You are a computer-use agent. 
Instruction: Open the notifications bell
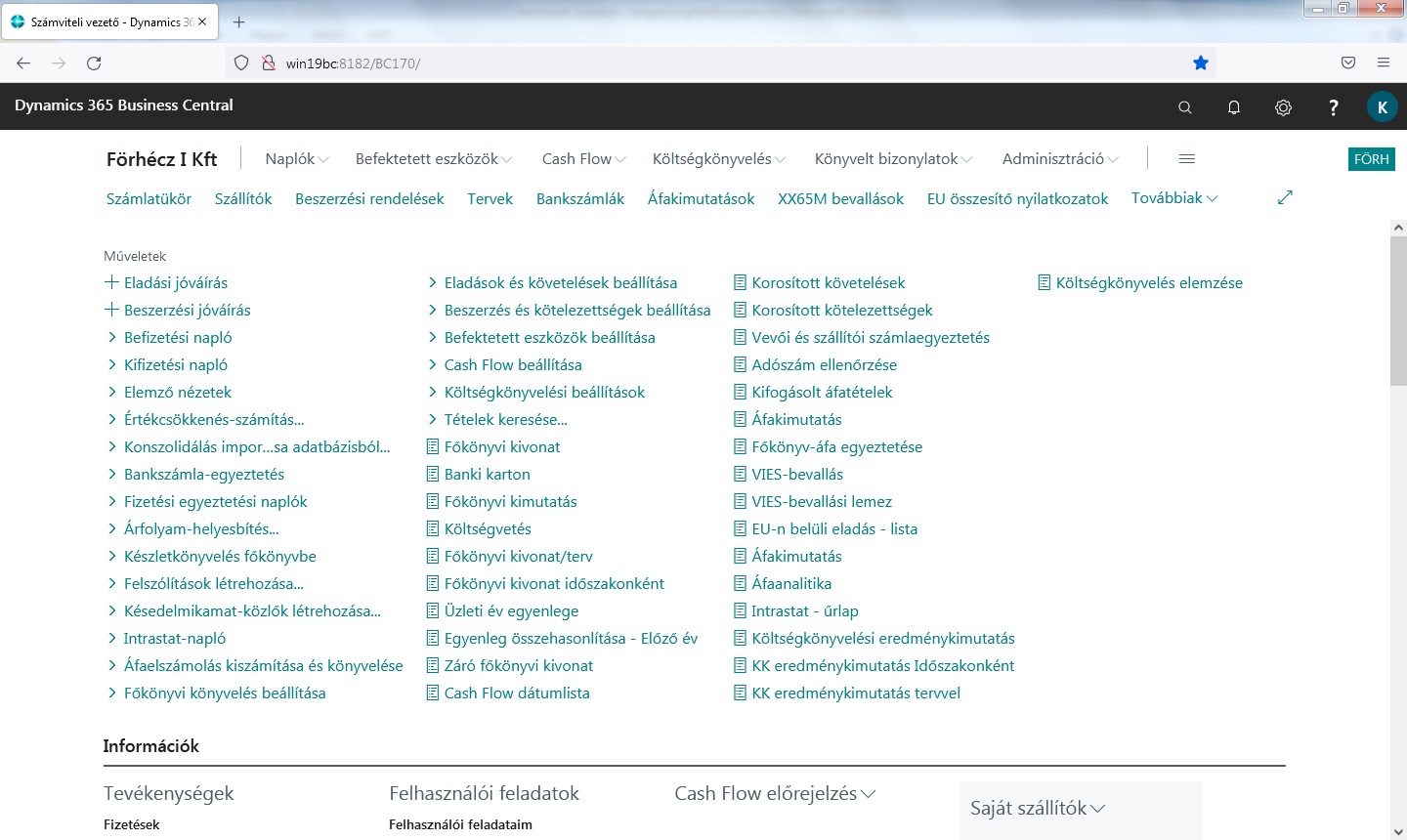(x=1234, y=107)
